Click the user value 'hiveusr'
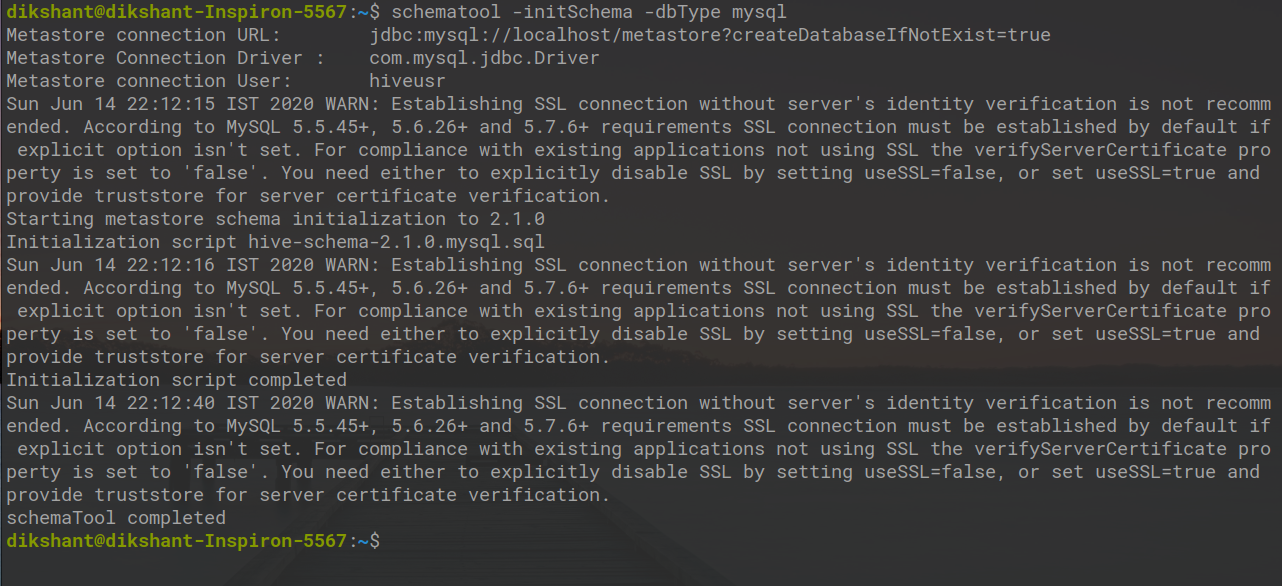 tap(407, 81)
